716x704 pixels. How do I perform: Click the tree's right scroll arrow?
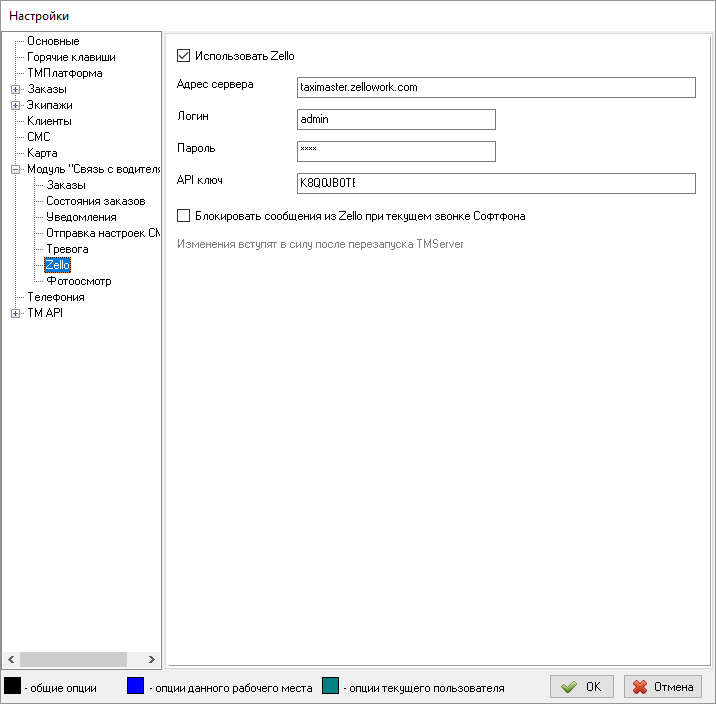pyautogui.click(x=152, y=659)
